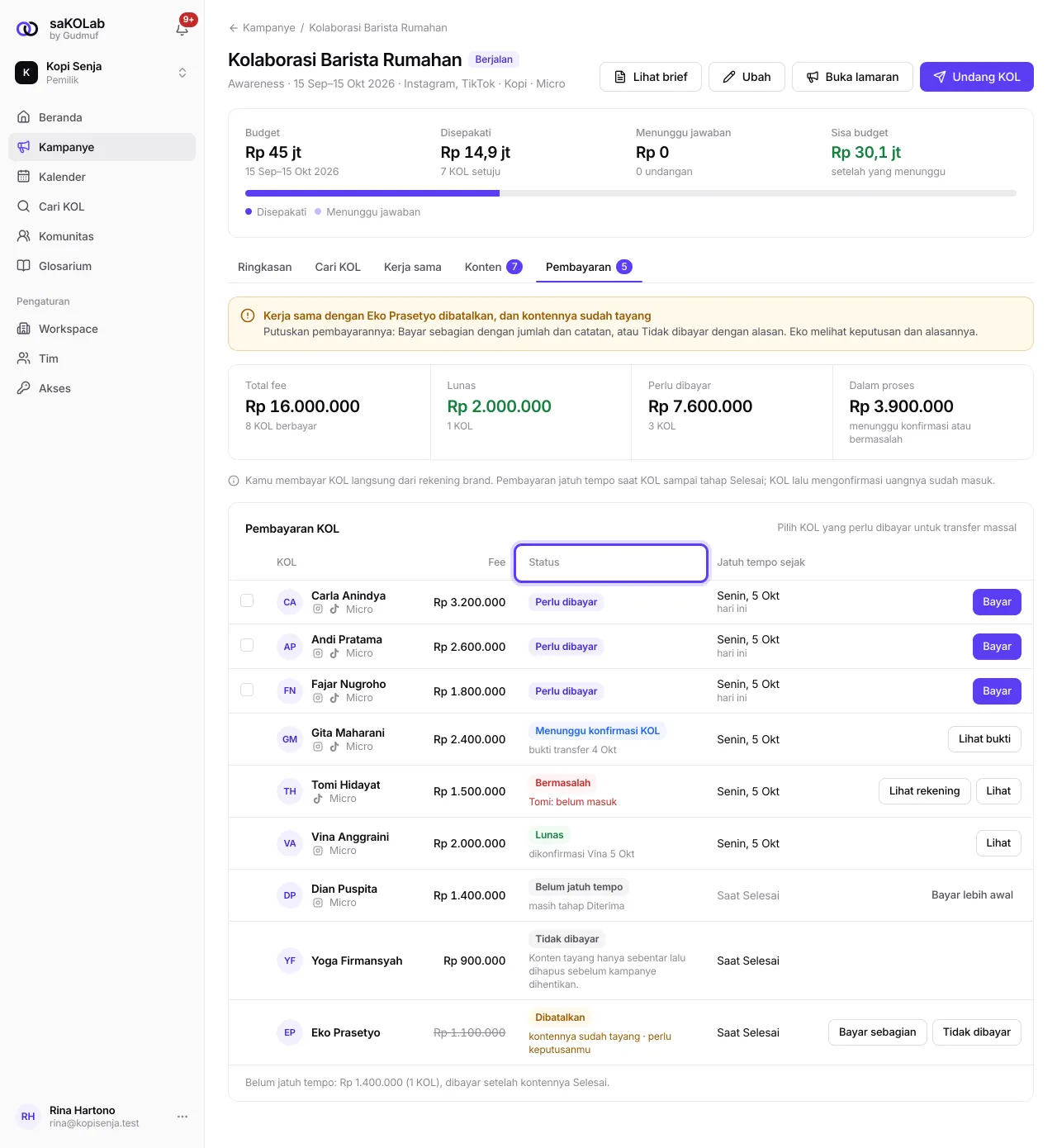Switch to the Kerja sama tab
1057x1148 pixels.
pyautogui.click(x=413, y=267)
